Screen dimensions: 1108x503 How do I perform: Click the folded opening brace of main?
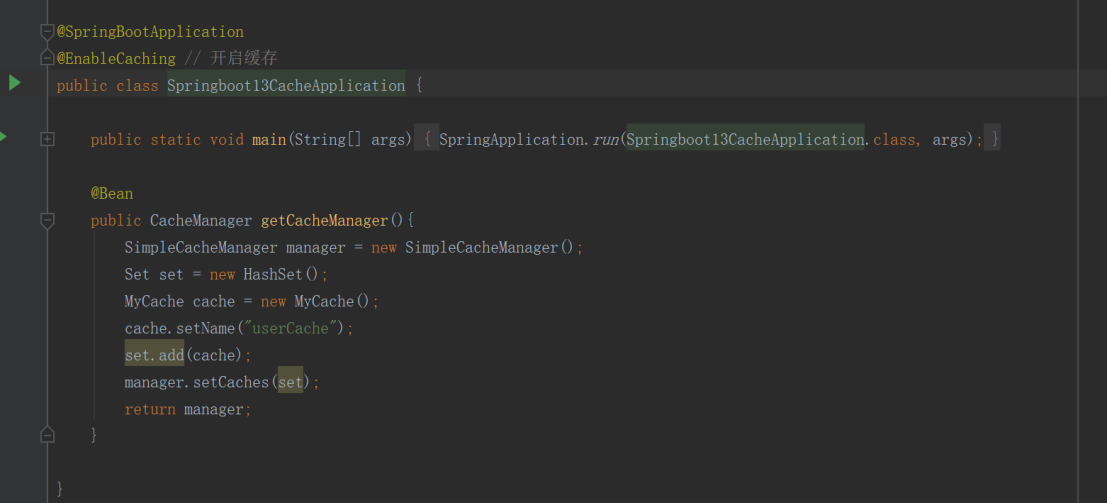tap(428, 139)
